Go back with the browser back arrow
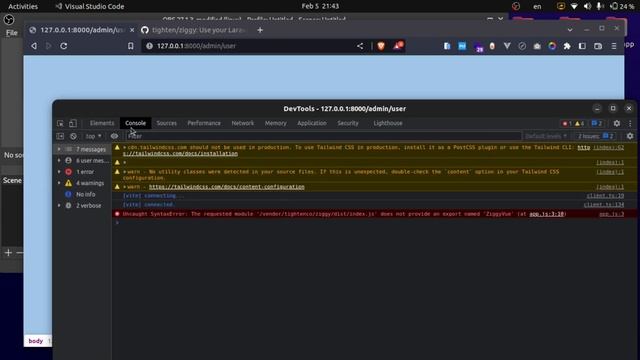The height and width of the screenshot is (360, 640). point(34,46)
